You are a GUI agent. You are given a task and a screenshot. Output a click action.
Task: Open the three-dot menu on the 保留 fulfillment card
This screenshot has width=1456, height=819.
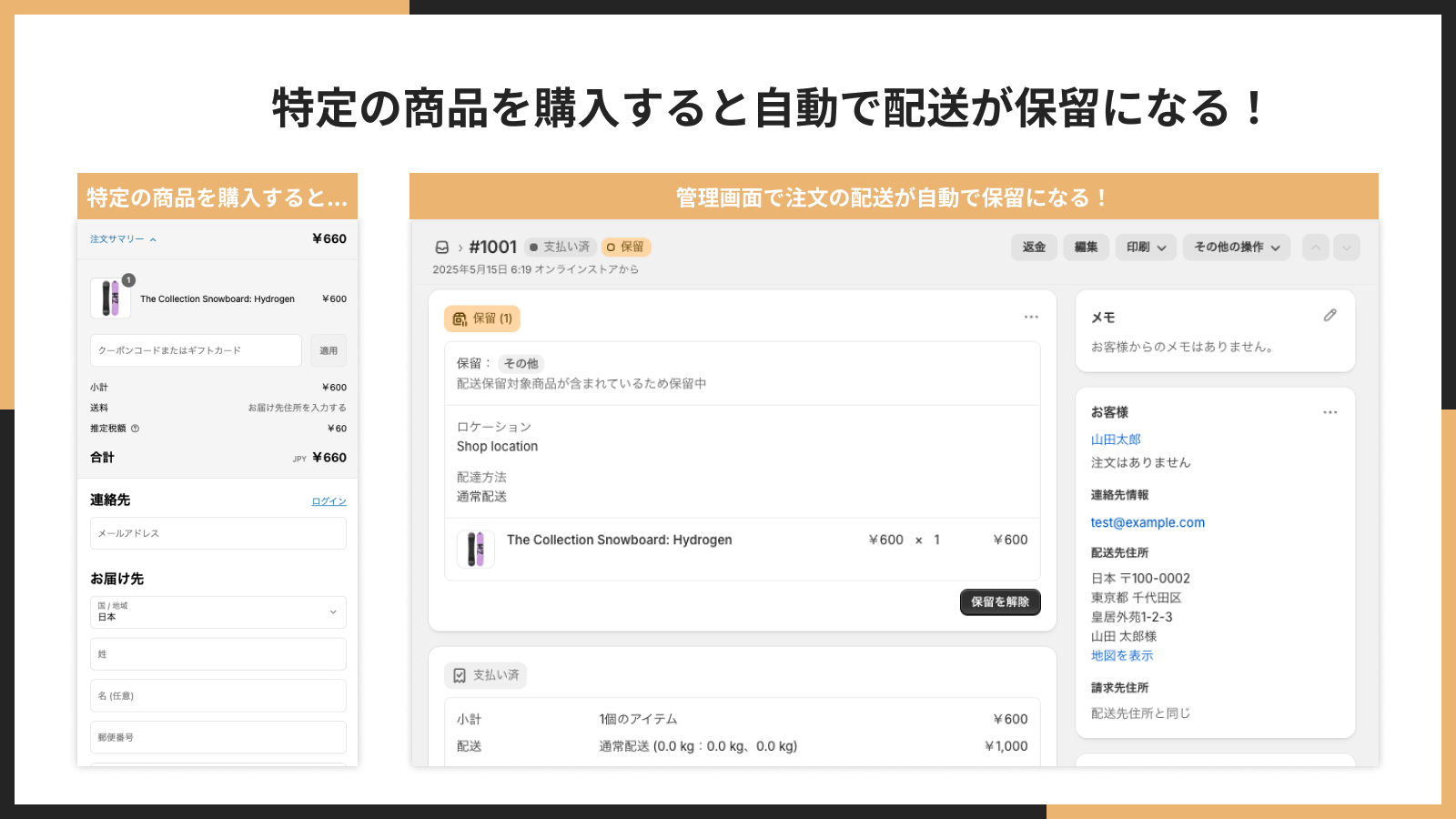(x=1031, y=317)
